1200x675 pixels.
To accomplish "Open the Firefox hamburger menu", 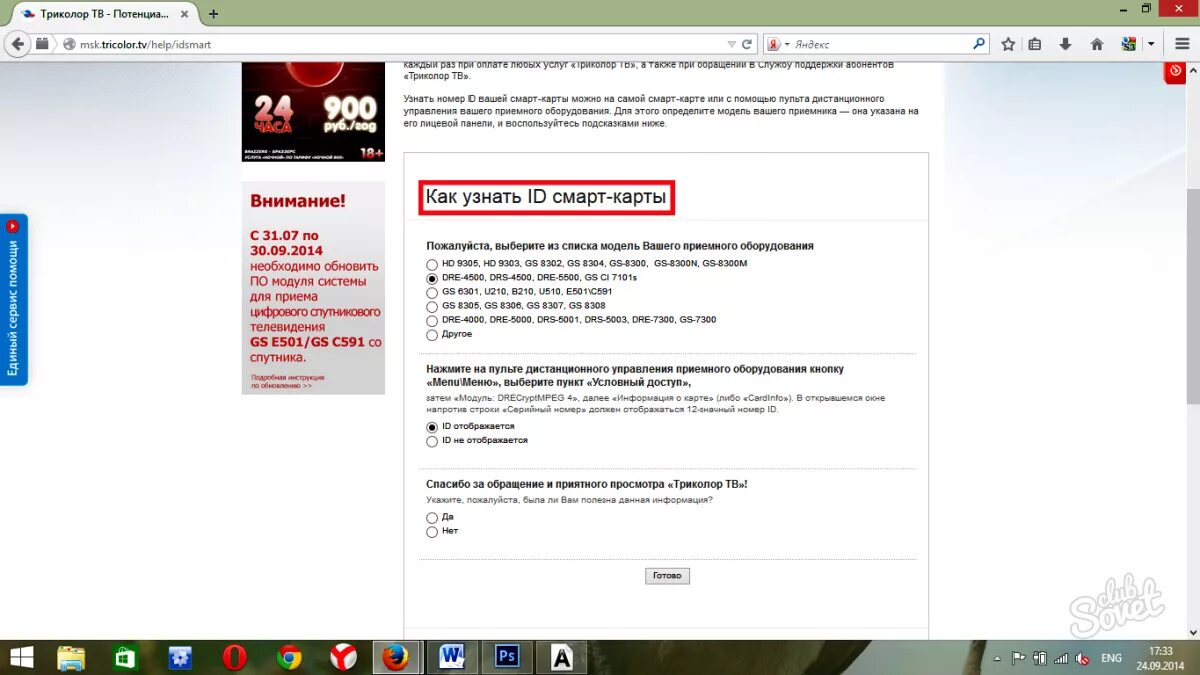I will pyautogui.click(x=1181, y=44).
